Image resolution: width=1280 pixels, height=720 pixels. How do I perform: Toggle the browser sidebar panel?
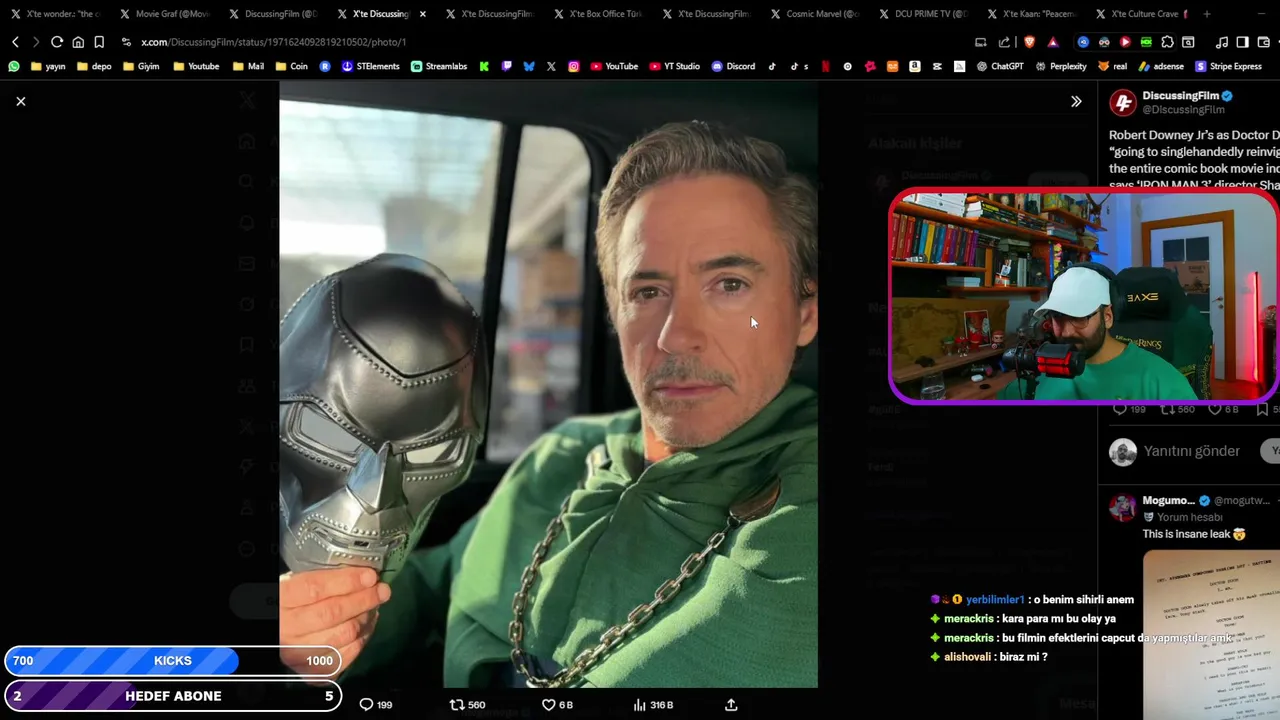click(1242, 42)
